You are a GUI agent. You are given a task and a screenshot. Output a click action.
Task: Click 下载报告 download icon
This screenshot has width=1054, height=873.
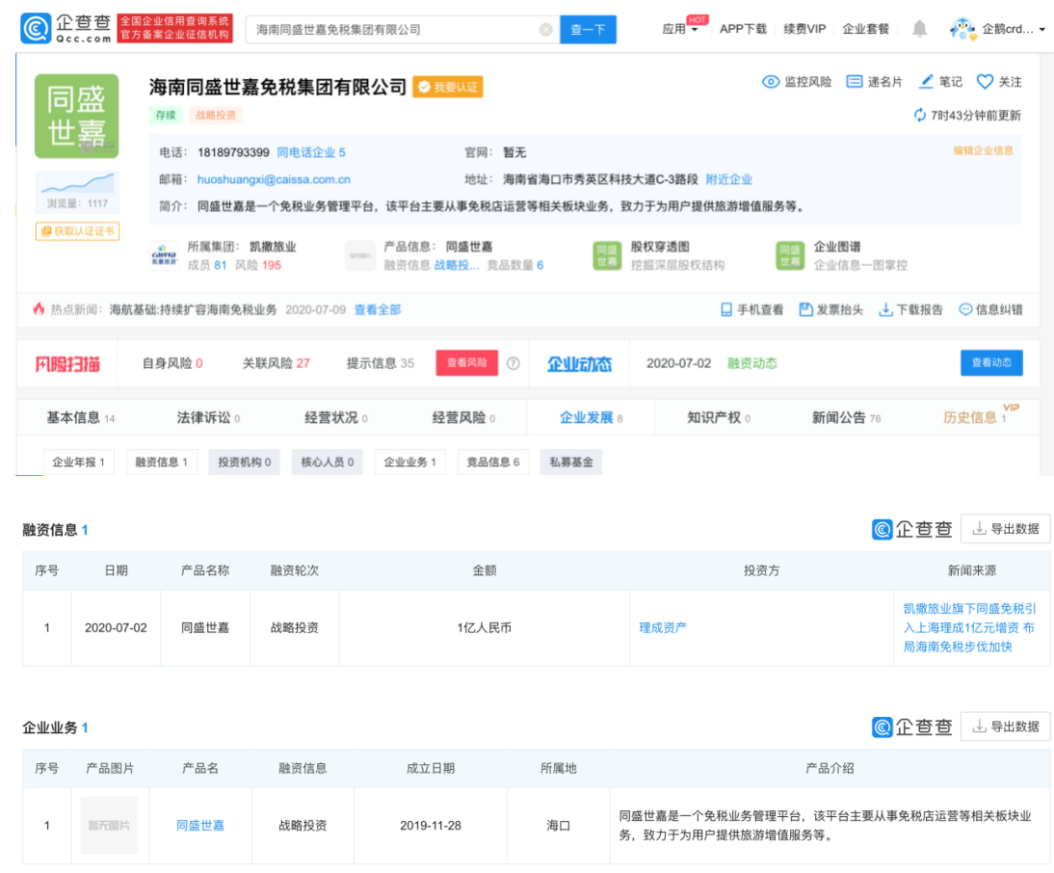pos(885,310)
